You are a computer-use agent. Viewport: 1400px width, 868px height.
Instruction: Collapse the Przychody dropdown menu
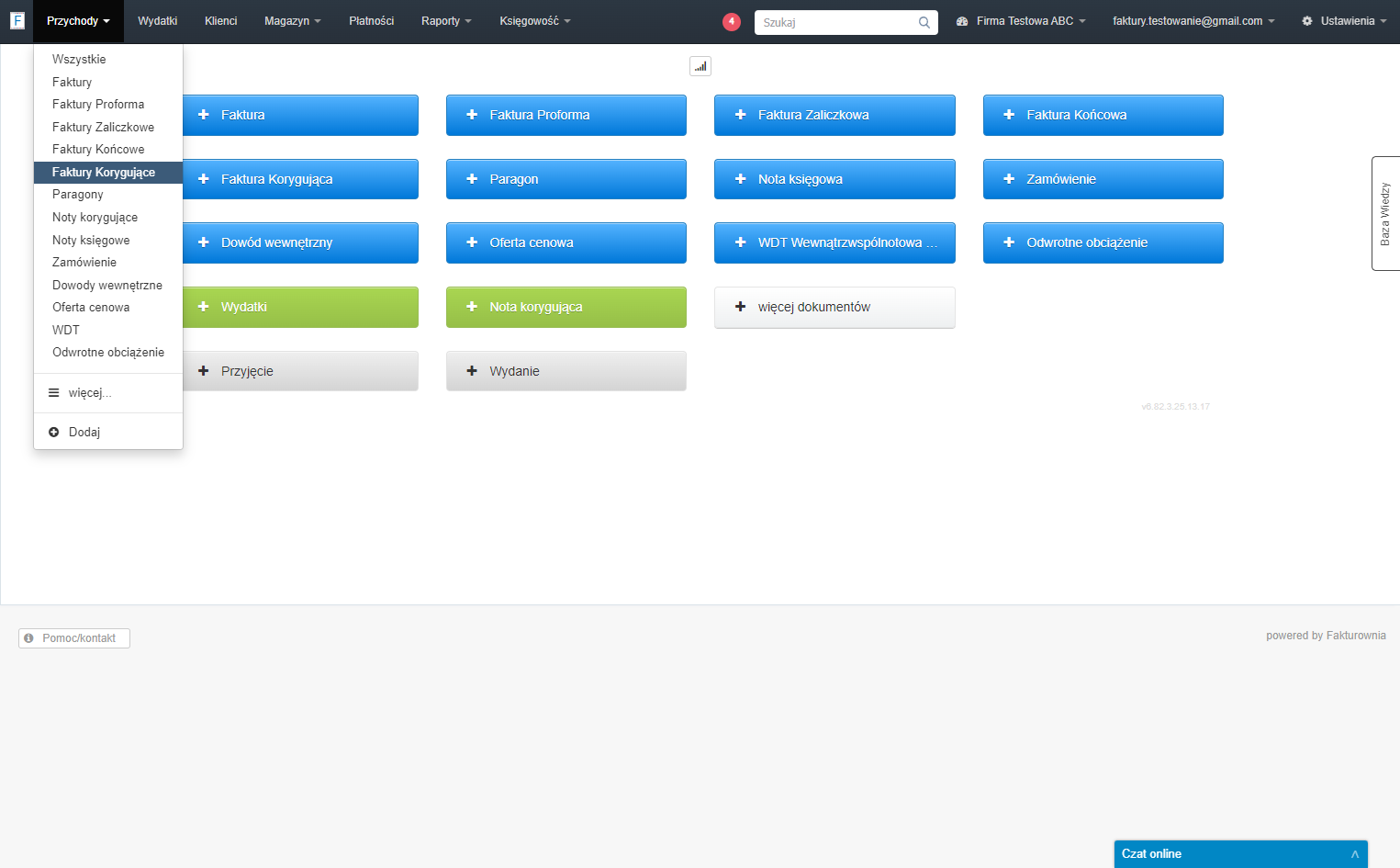pos(78,21)
